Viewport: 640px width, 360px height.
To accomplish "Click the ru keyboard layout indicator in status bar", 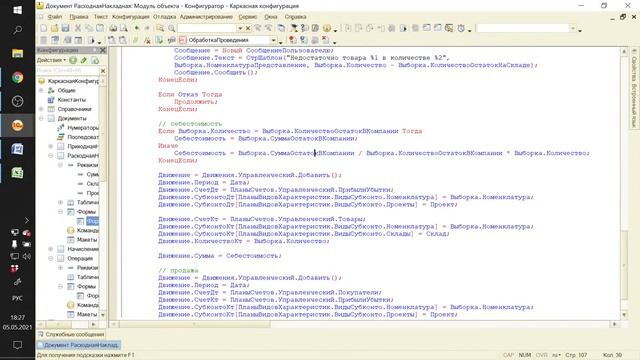I will [556, 355].
